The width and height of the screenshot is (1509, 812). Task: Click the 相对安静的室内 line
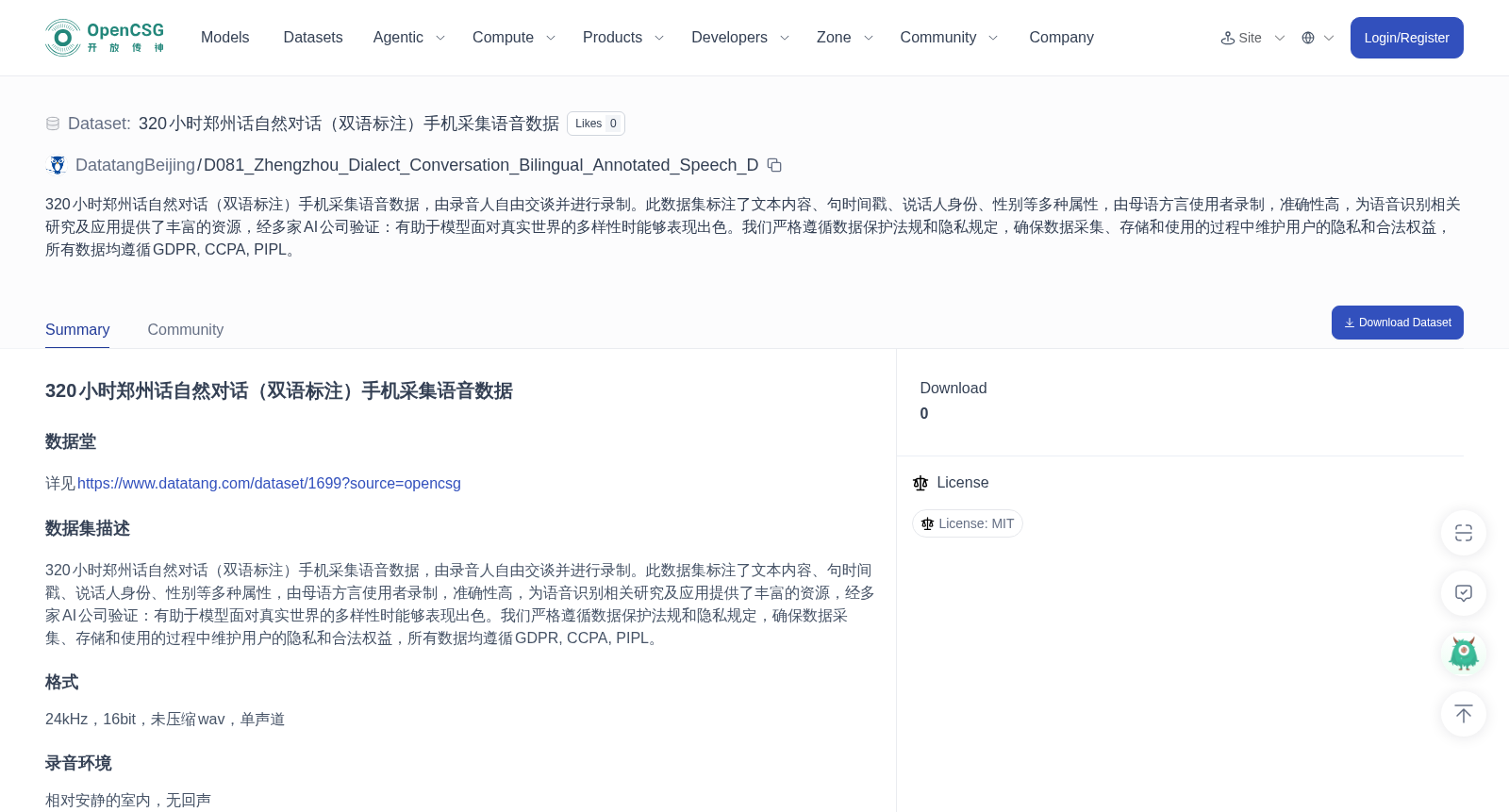point(128,800)
